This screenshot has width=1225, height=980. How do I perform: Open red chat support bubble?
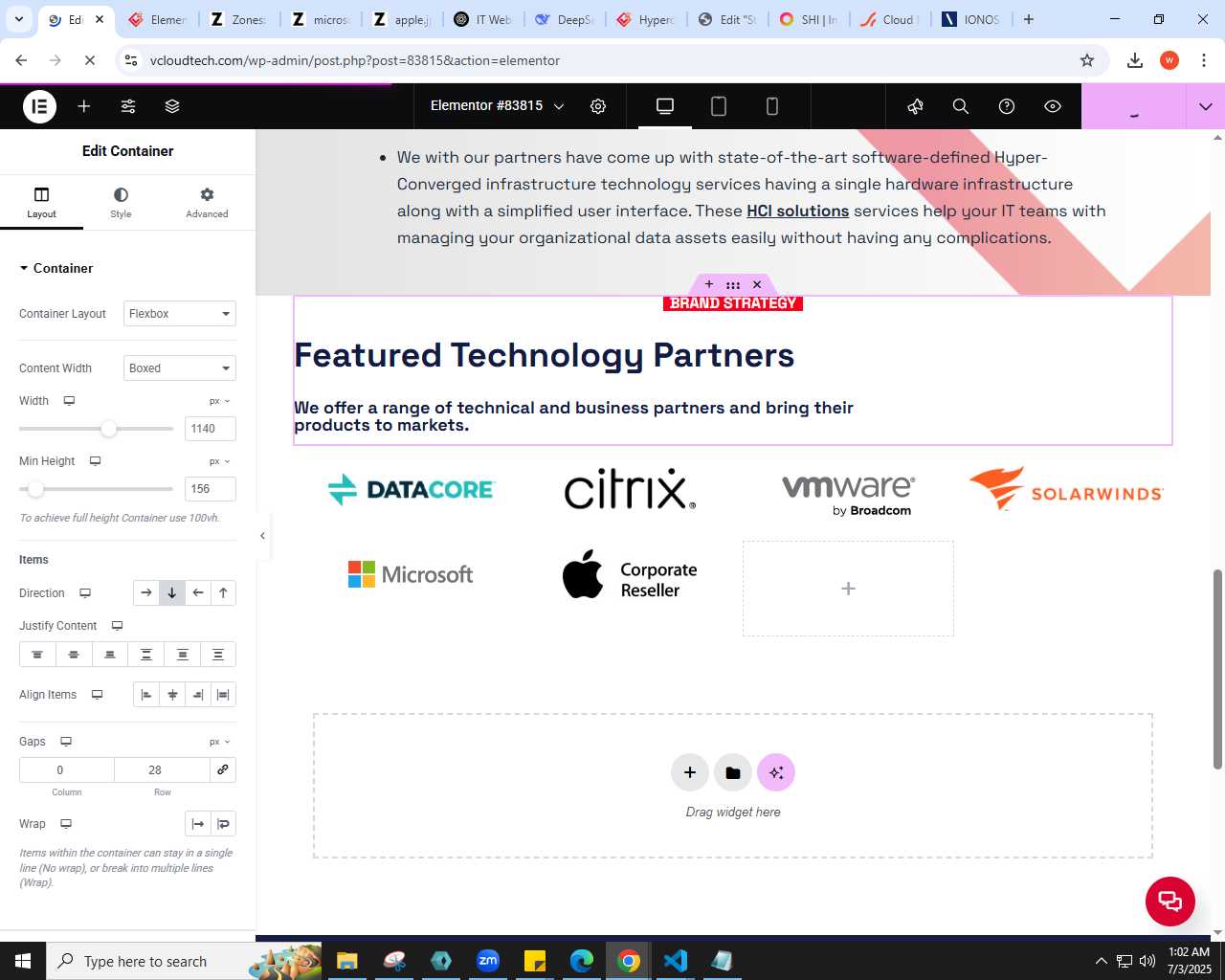pos(1170,902)
